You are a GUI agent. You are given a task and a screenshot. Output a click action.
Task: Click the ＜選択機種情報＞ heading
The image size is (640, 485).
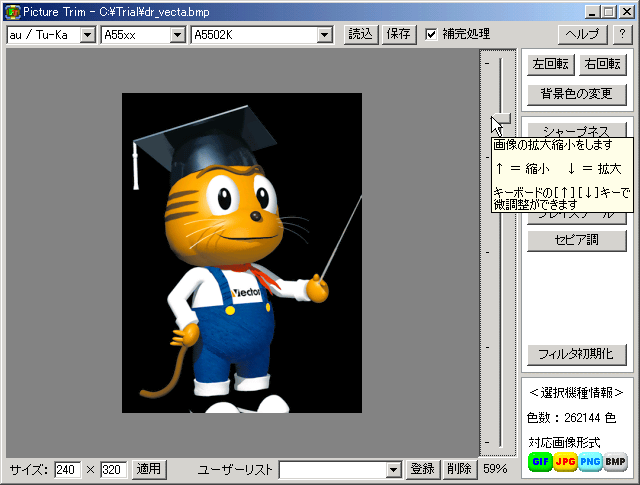pyautogui.click(x=576, y=393)
